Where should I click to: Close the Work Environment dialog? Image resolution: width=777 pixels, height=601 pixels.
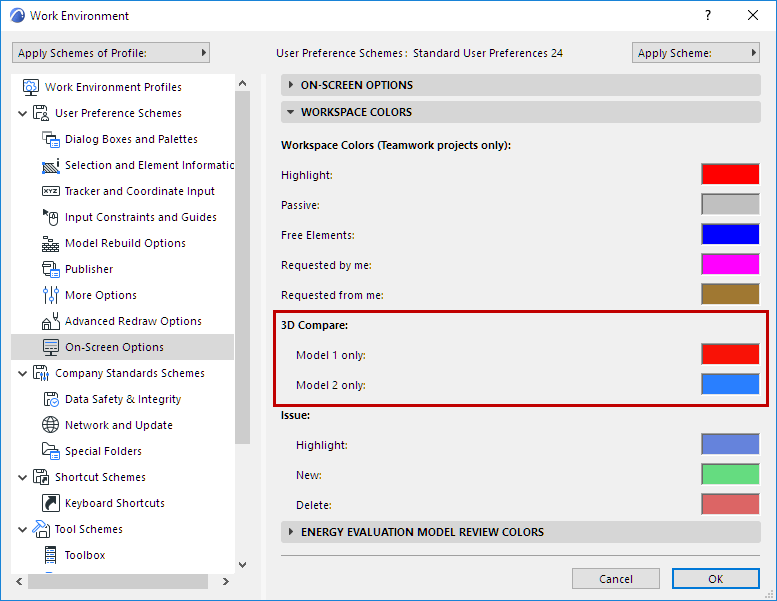pyautogui.click(x=753, y=15)
